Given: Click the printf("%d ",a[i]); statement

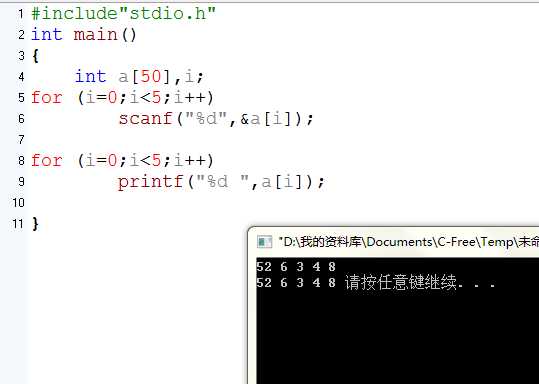Looking at the screenshot, I should tap(221, 182).
